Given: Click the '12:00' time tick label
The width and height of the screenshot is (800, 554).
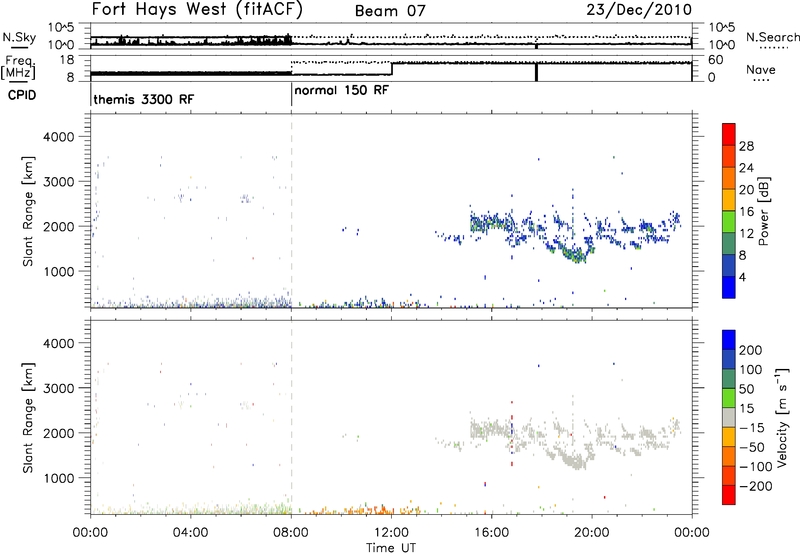Looking at the screenshot, I should 391,533.
